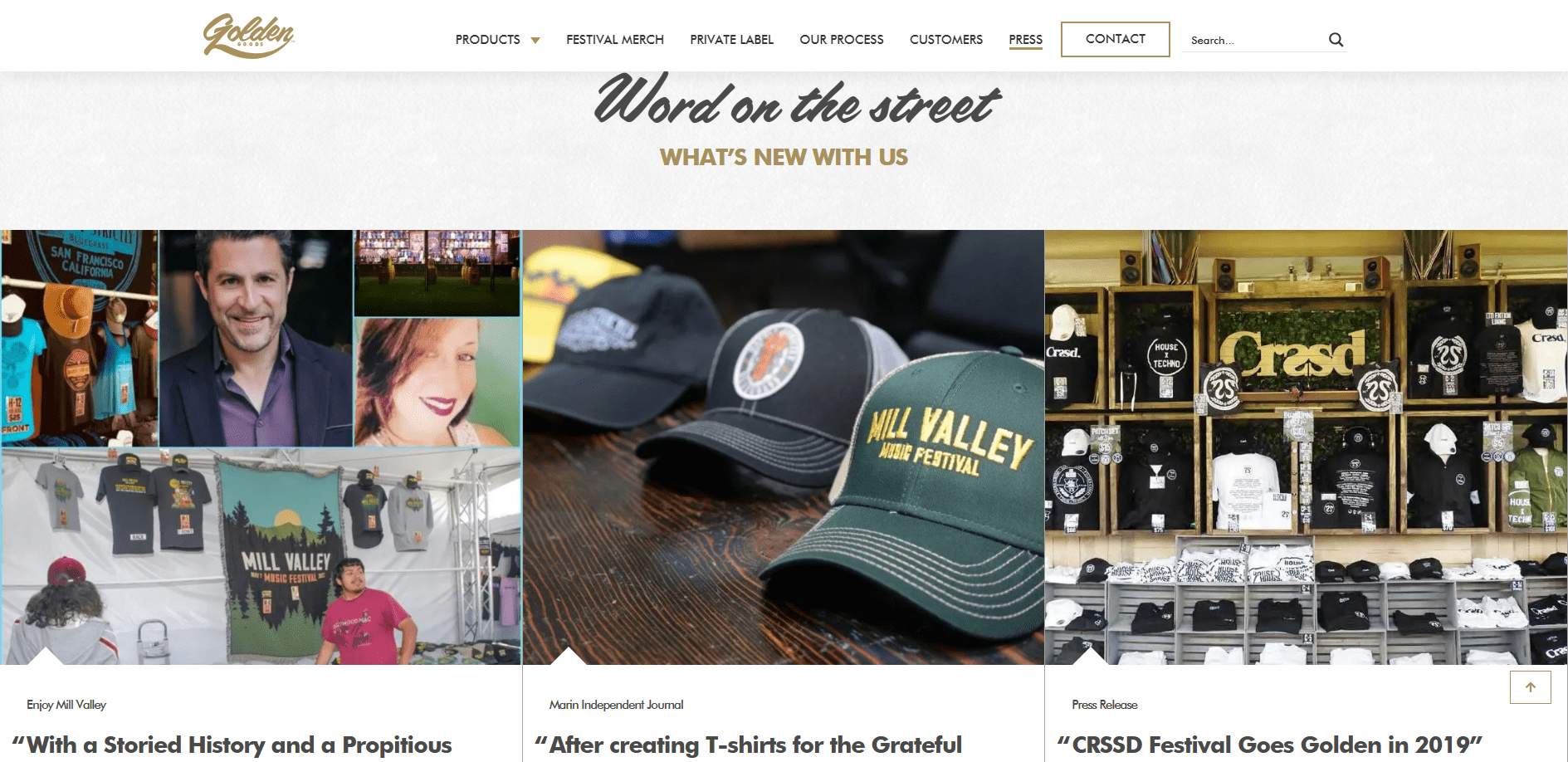Select Our Process in navigation
This screenshot has height=762, width=1568.
842,40
